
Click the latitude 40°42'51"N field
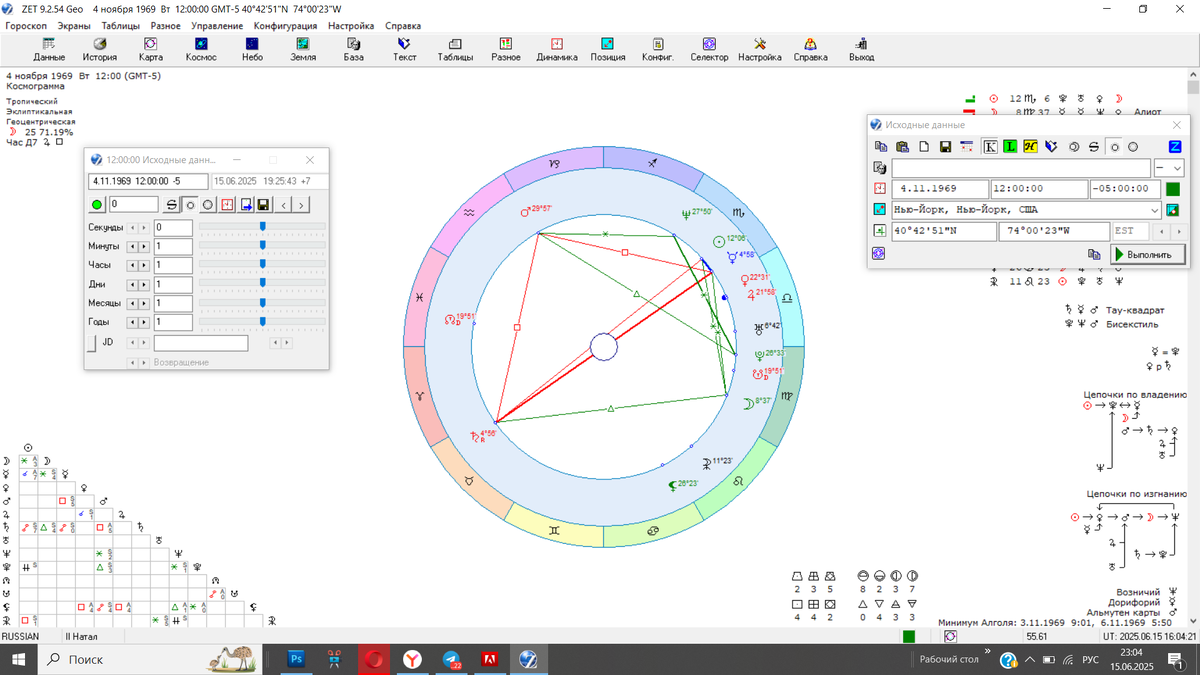pos(943,231)
